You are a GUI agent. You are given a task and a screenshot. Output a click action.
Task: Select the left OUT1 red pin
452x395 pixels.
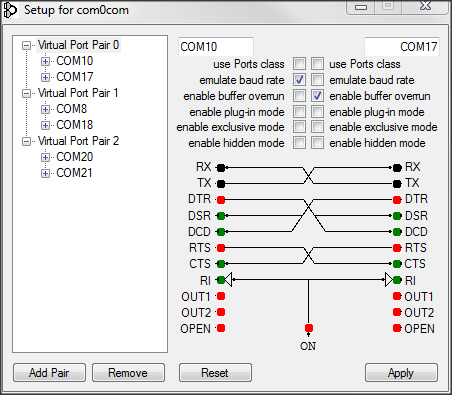(x=221, y=296)
